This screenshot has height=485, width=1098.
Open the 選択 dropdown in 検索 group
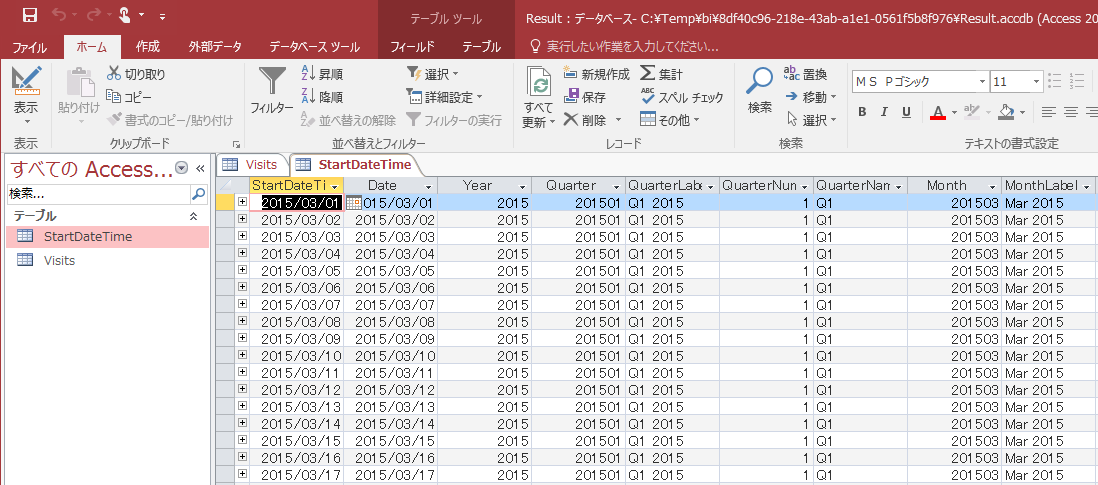[810, 120]
